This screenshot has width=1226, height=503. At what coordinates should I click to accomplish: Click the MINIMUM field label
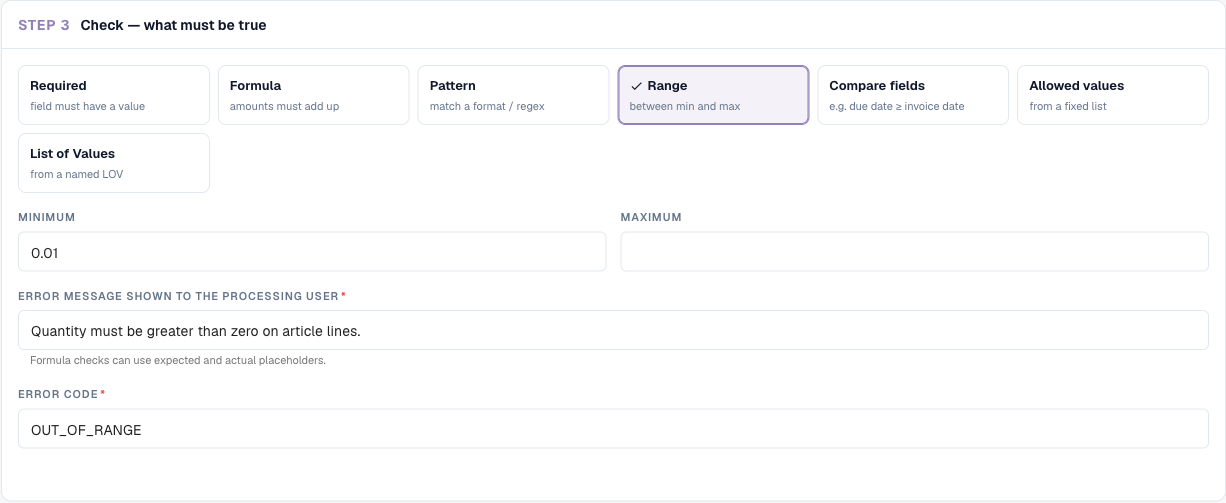pos(47,217)
